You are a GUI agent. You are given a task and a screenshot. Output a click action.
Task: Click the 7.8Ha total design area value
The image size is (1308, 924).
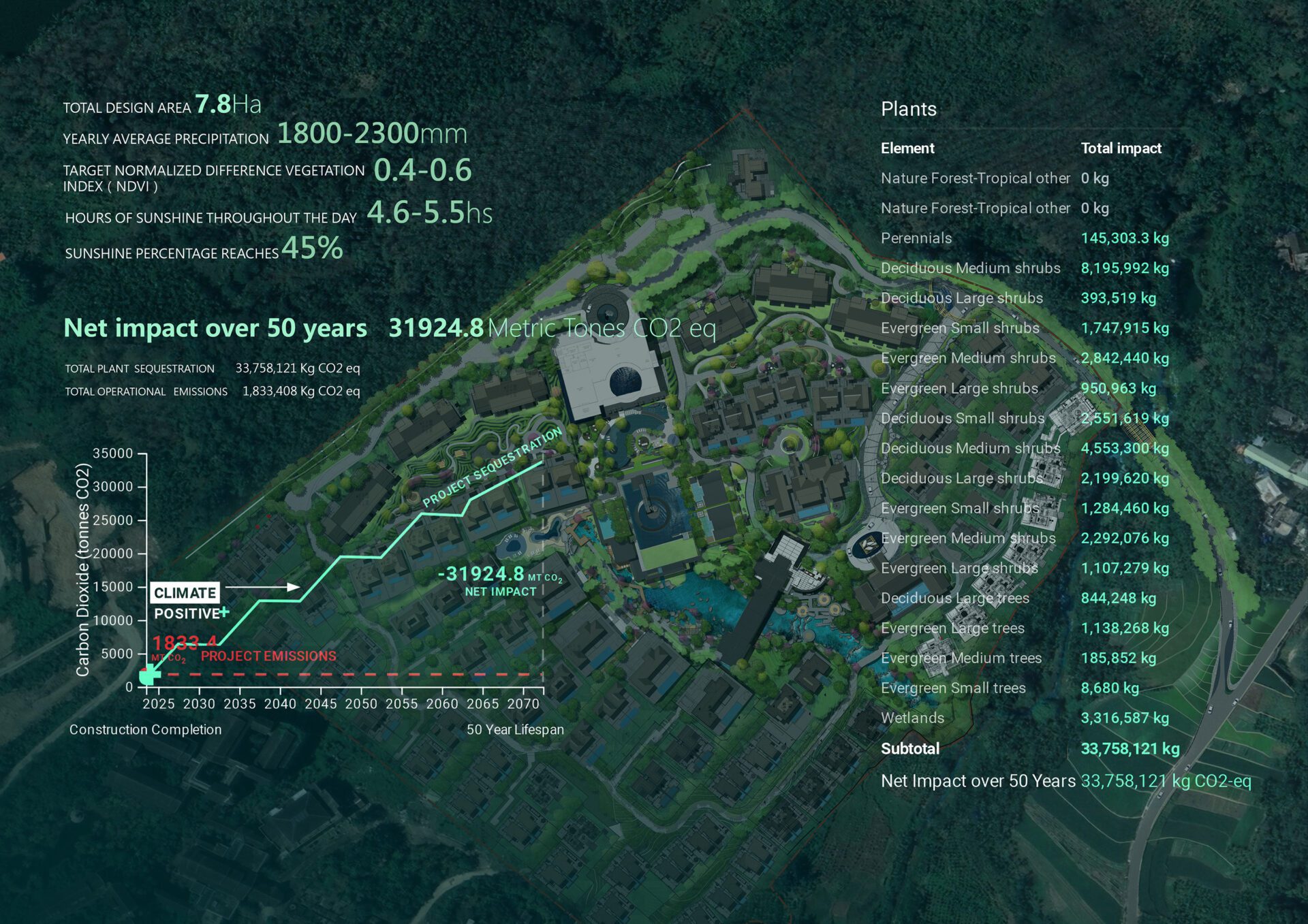click(x=228, y=104)
